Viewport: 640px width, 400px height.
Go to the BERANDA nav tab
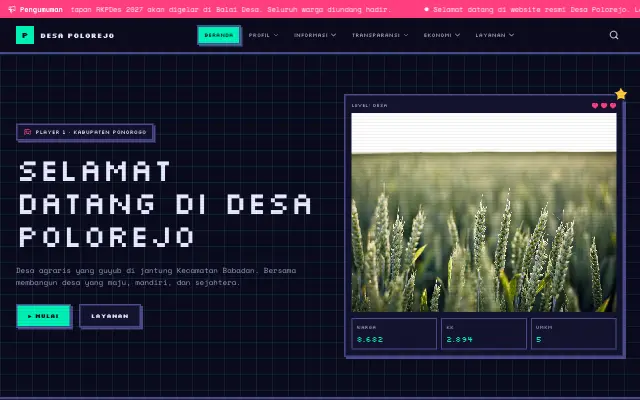219,35
